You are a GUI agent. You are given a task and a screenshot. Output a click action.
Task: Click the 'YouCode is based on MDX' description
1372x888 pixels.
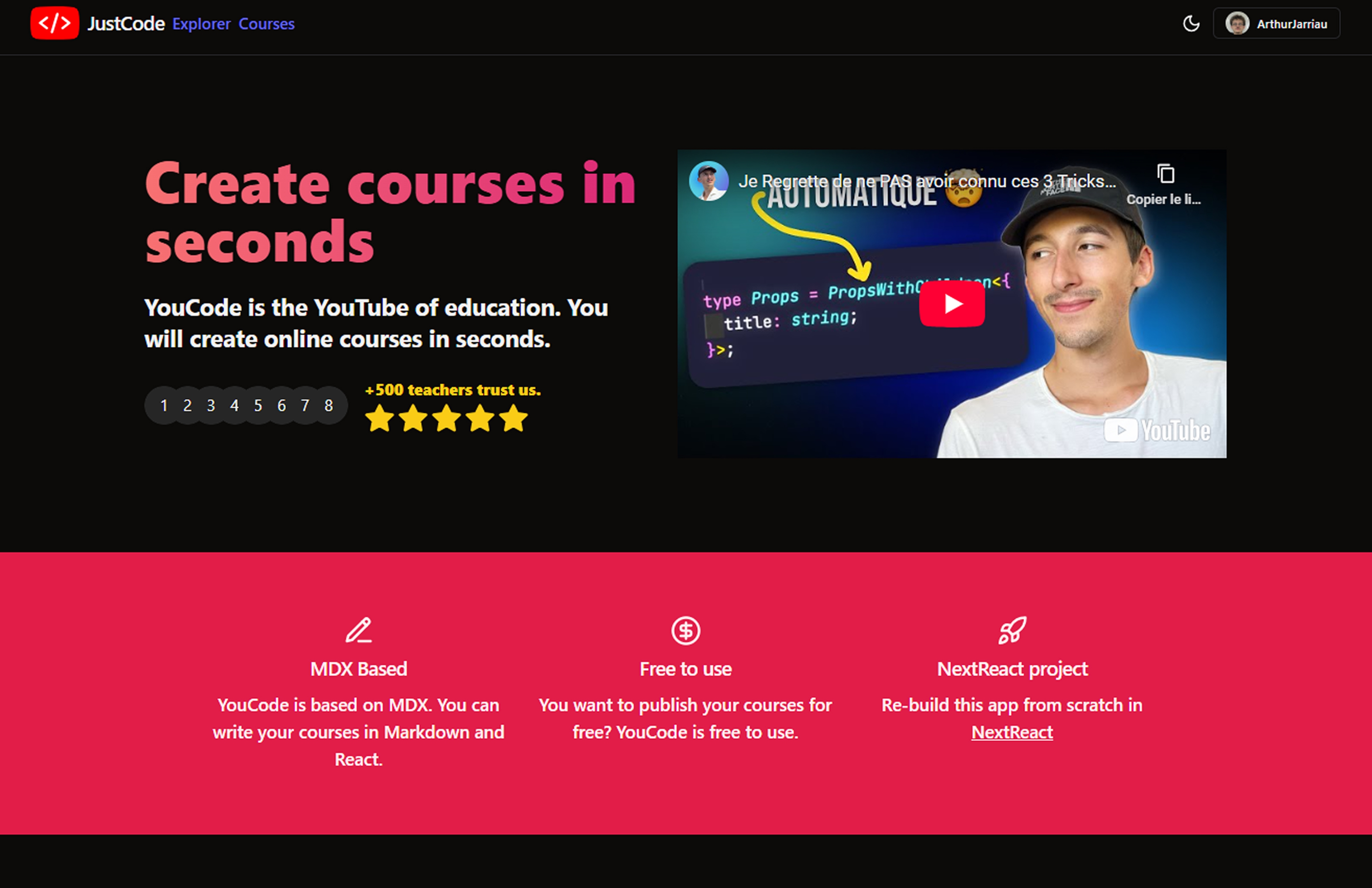(359, 732)
